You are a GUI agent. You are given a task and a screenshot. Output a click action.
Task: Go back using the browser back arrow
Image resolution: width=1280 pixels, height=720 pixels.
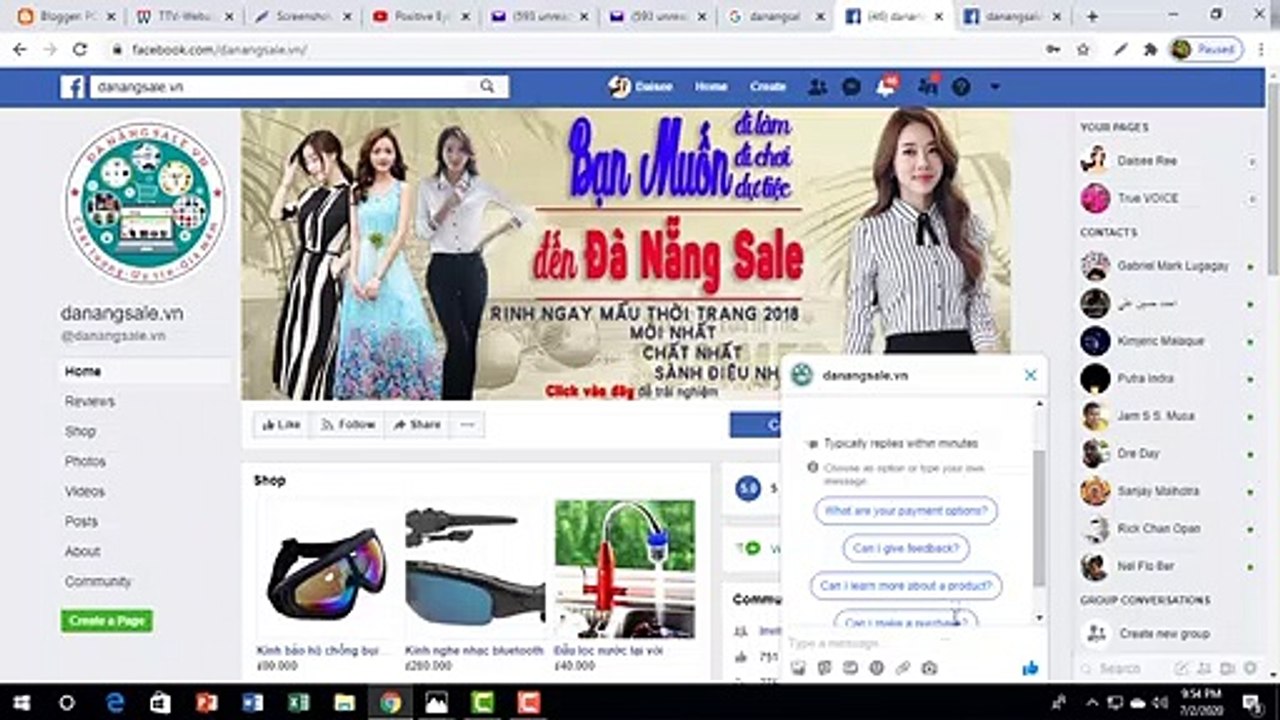(x=20, y=49)
